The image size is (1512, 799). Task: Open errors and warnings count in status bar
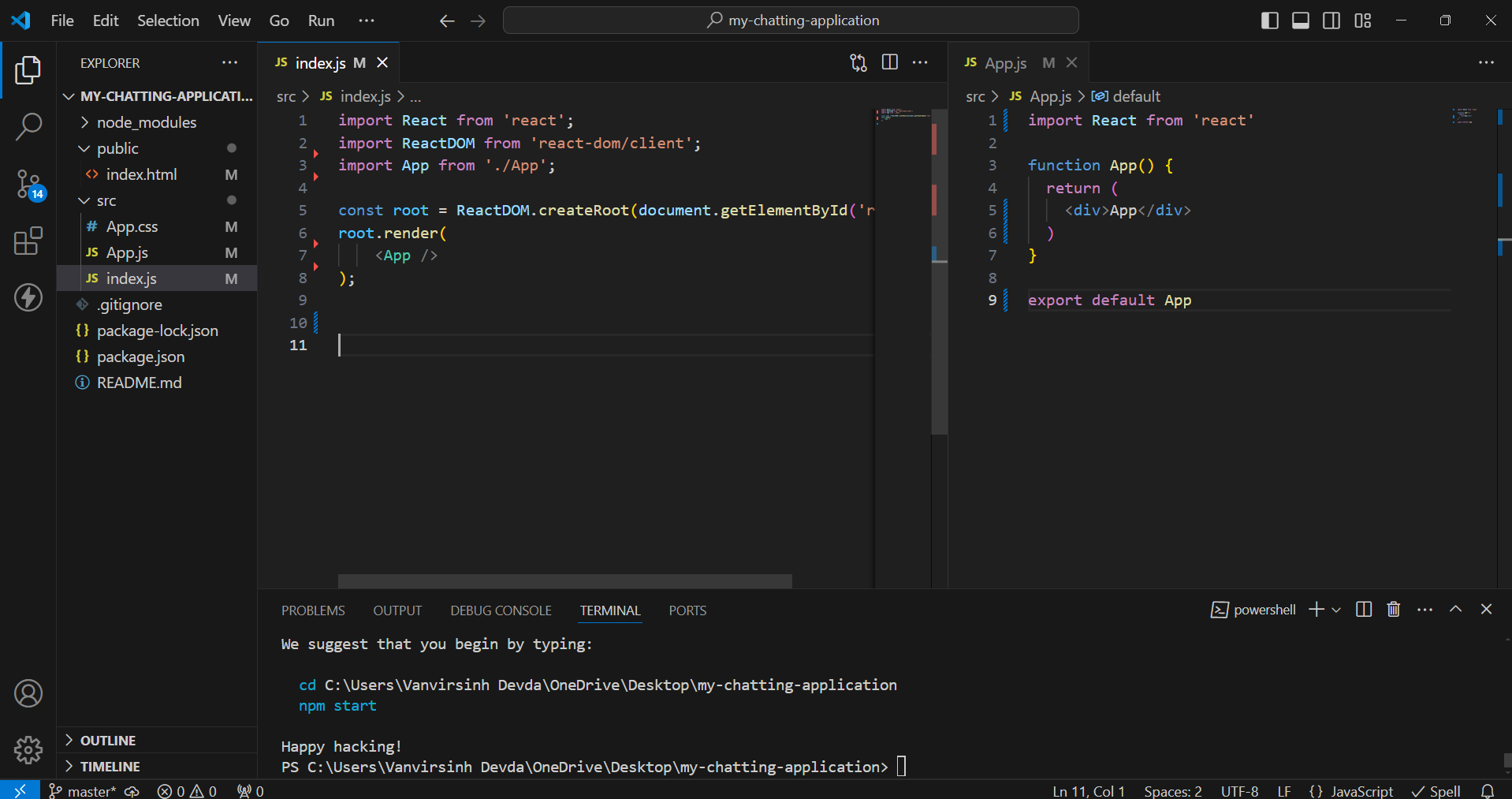pyautogui.click(x=187, y=790)
